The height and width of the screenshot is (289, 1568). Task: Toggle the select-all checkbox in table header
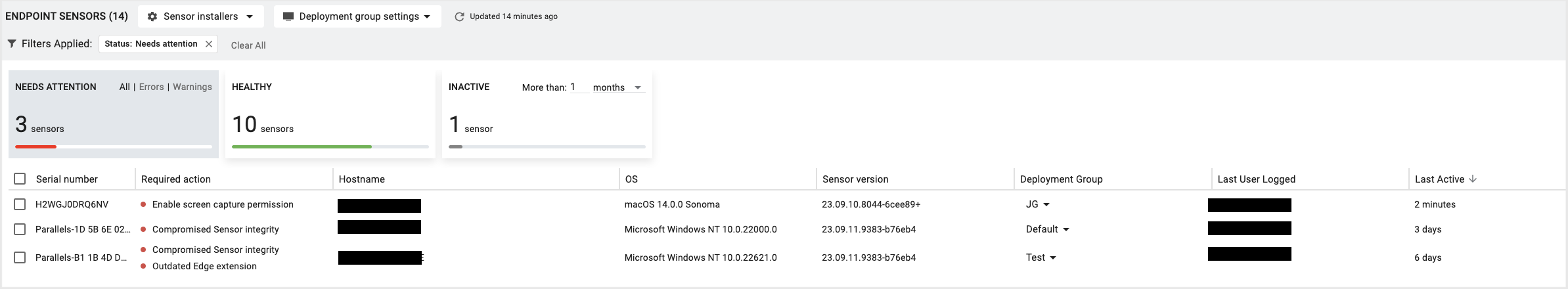pyautogui.click(x=20, y=179)
